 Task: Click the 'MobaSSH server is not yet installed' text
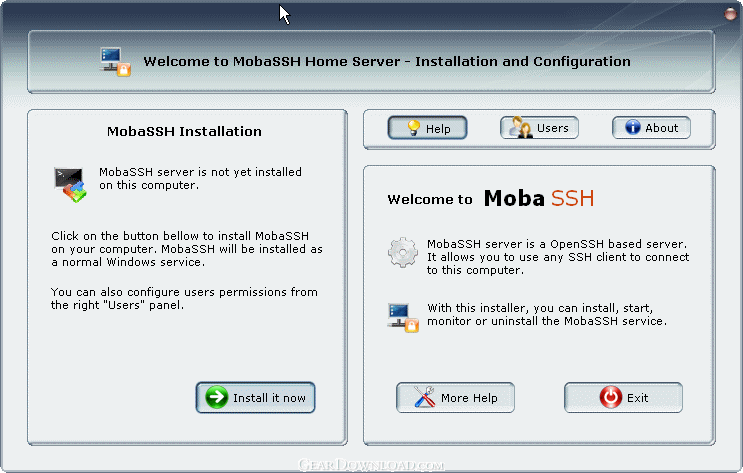click(200, 178)
